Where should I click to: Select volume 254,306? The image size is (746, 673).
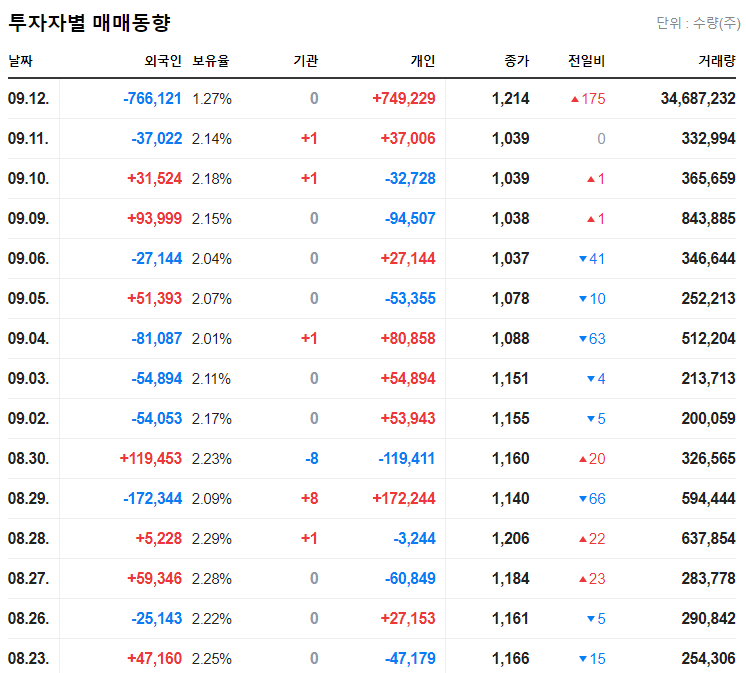click(x=708, y=658)
